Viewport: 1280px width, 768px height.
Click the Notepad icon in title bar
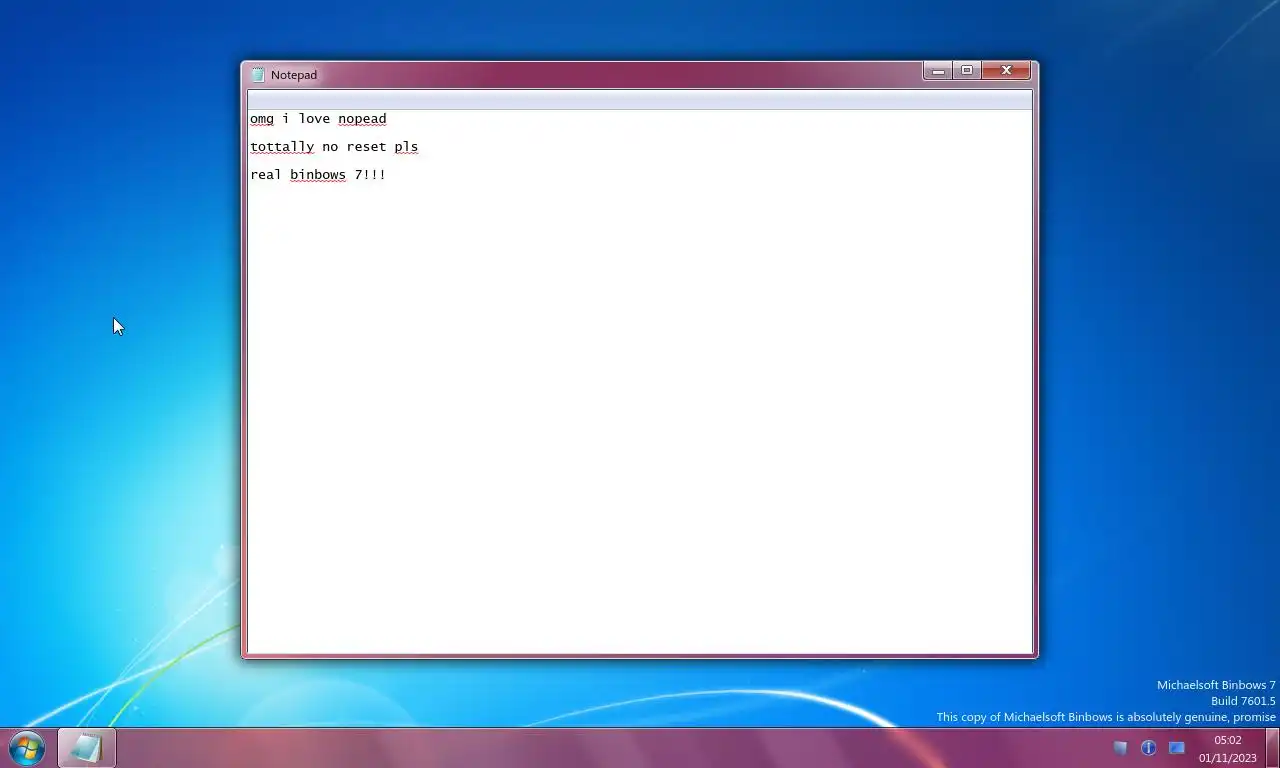click(x=258, y=75)
